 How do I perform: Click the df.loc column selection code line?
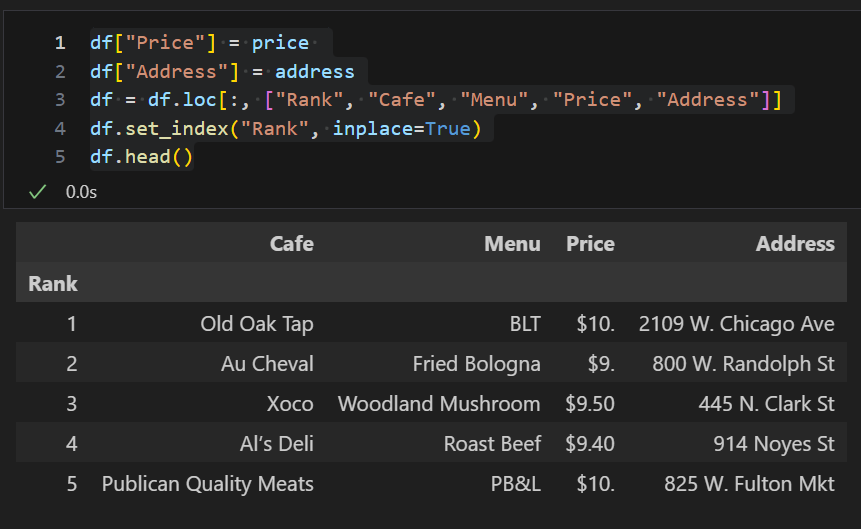[436, 100]
